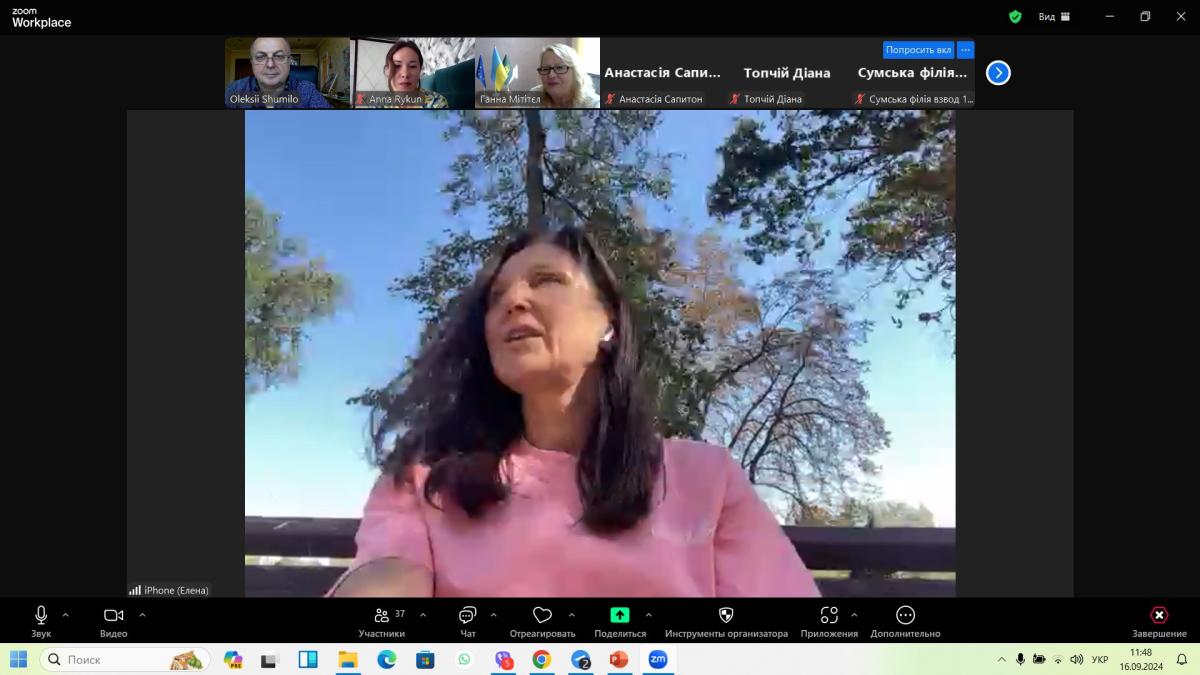
Task: Expand share options arrow beside Поделиться
Action: 649,615
